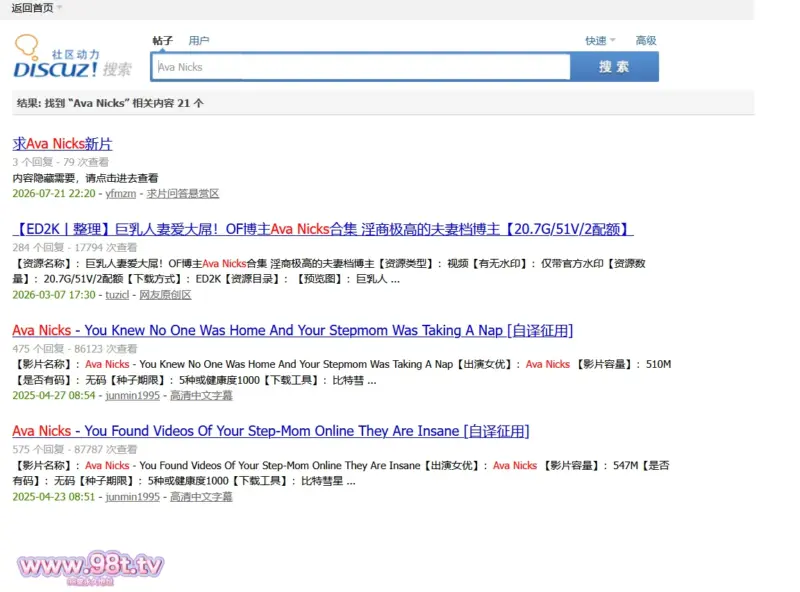Switch to the 用户 tab
The image size is (800, 592).
point(198,40)
